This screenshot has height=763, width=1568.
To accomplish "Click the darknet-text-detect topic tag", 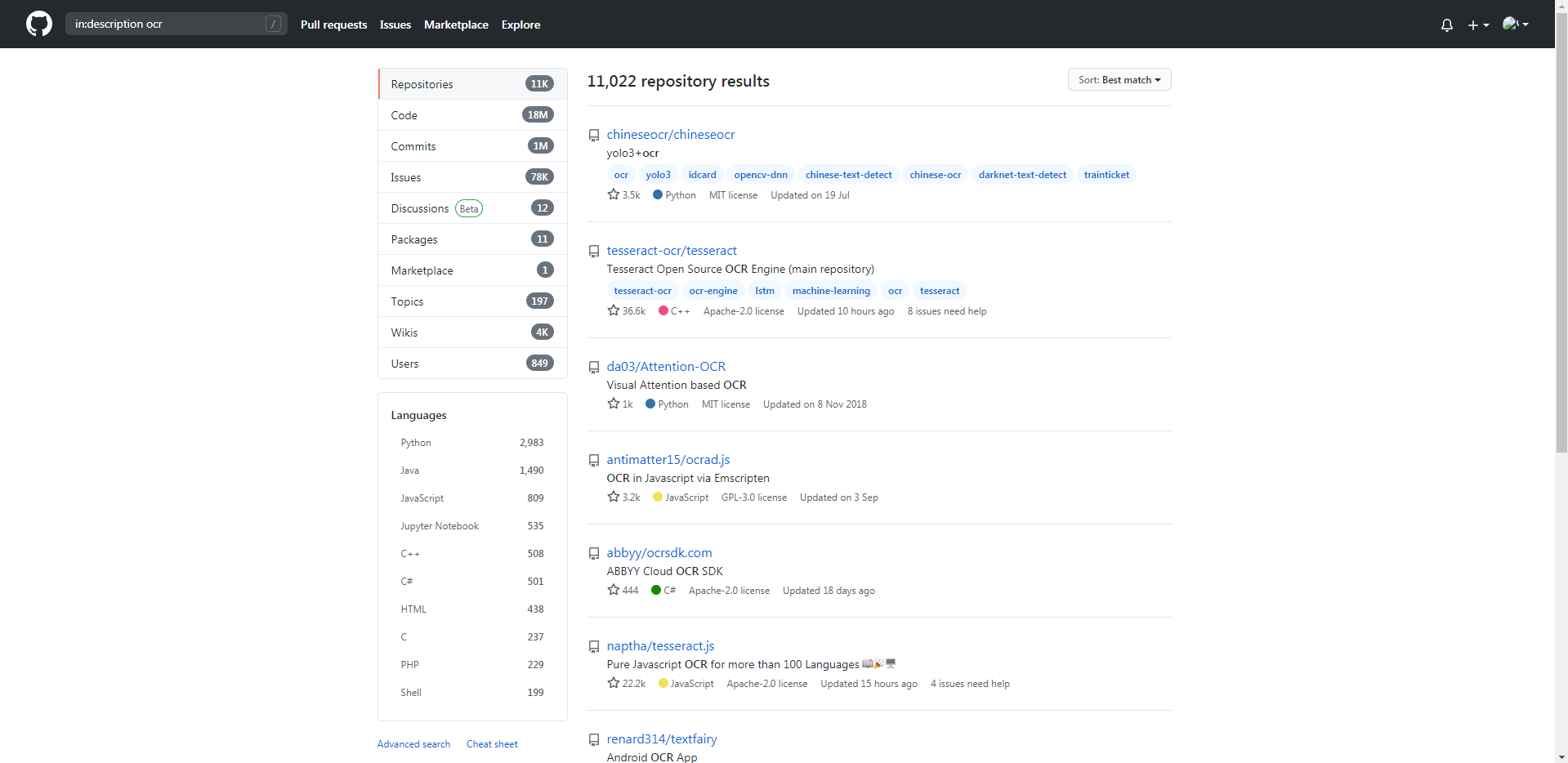I will pyautogui.click(x=1022, y=175).
